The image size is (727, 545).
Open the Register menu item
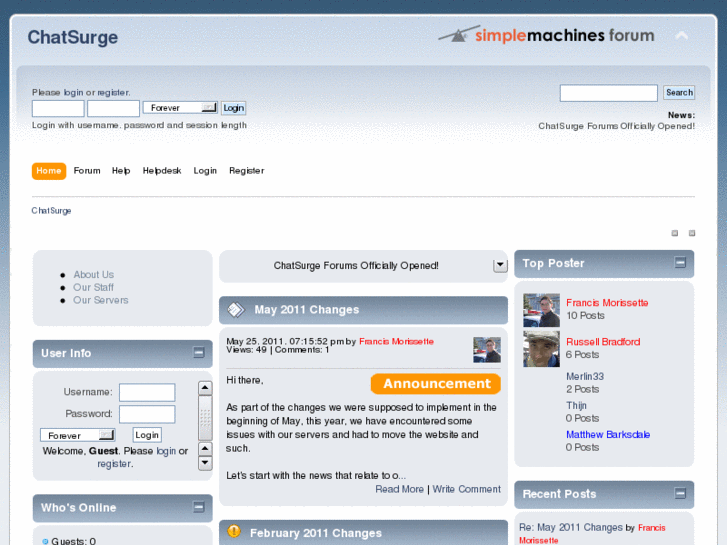[x=247, y=171]
